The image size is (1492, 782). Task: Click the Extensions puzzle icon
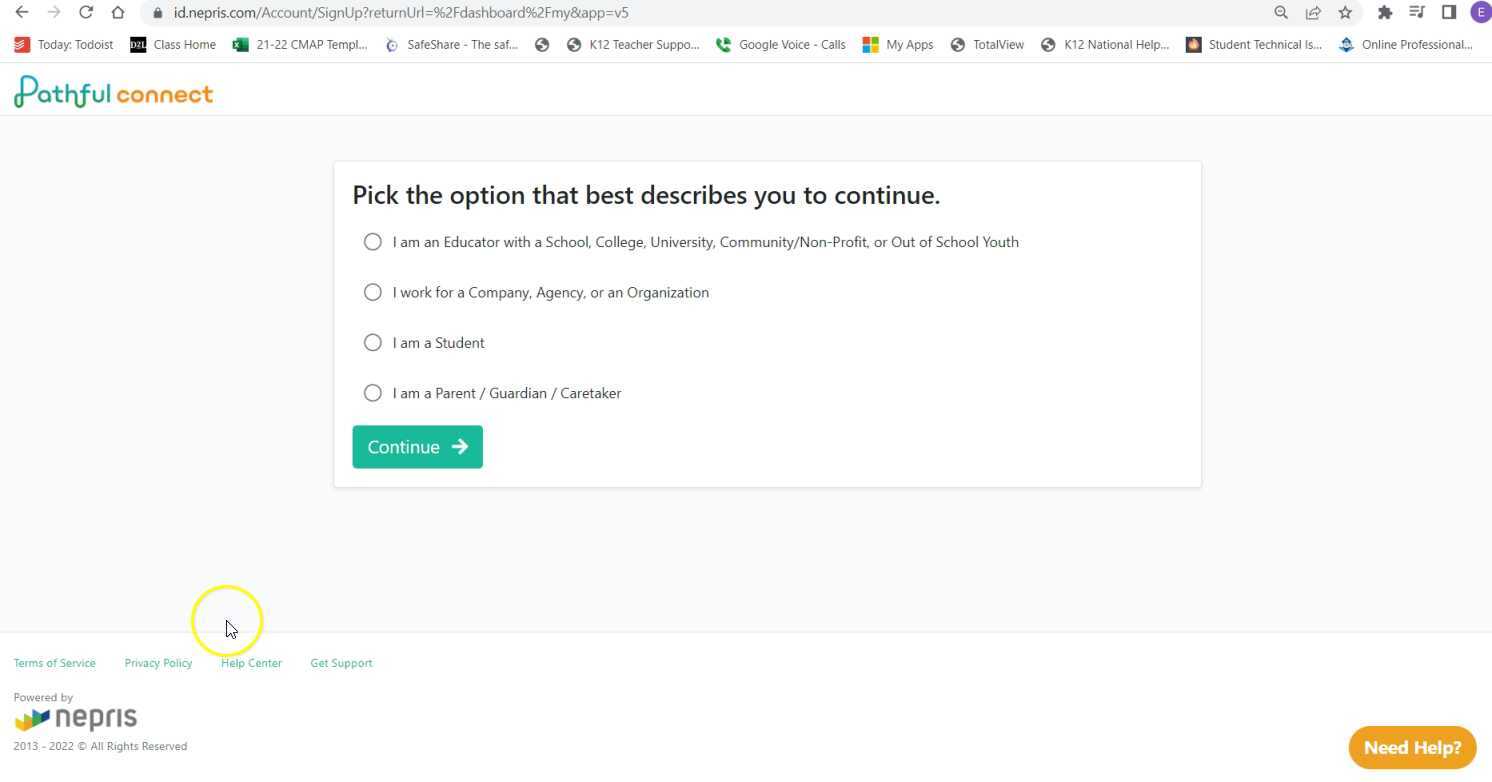coord(1385,13)
